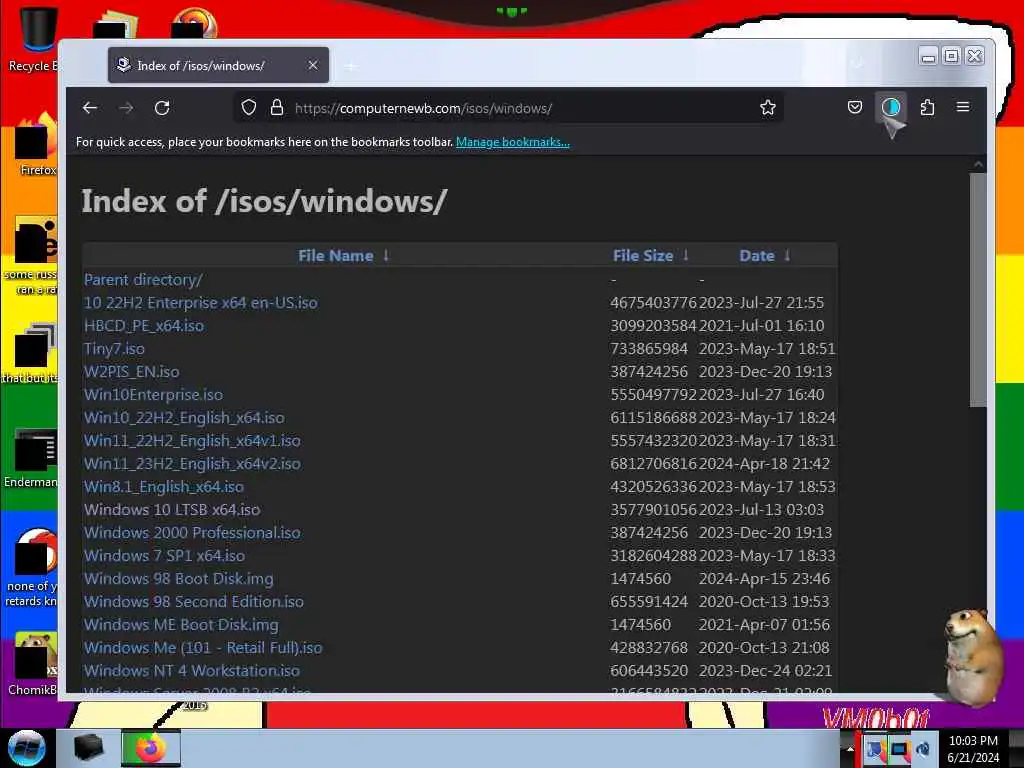Image resolution: width=1024 pixels, height=768 pixels.
Task: Select the Enderman desktop icon
Action: point(31,457)
